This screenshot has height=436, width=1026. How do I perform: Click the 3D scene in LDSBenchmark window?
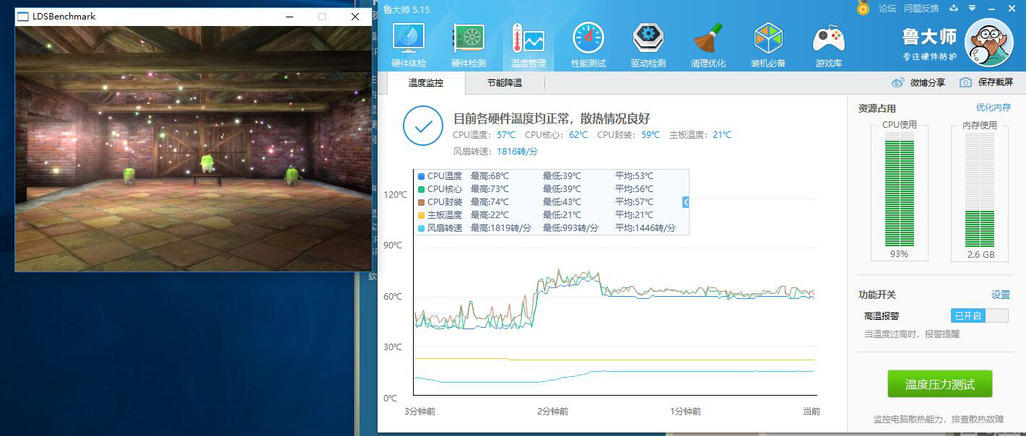click(193, 149)
